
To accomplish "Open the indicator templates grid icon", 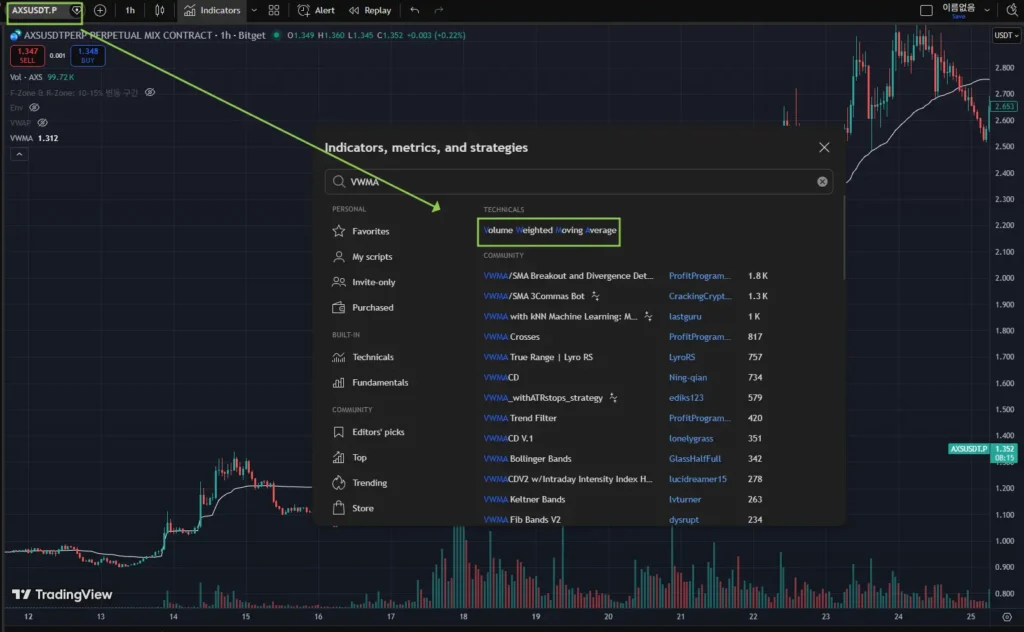I will coord(274,10).
